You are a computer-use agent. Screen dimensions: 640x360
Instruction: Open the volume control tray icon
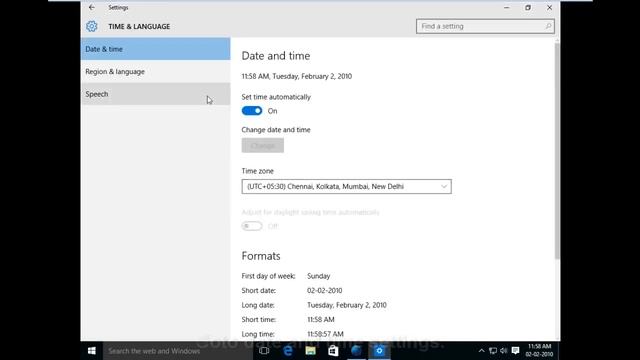point(504,351)
